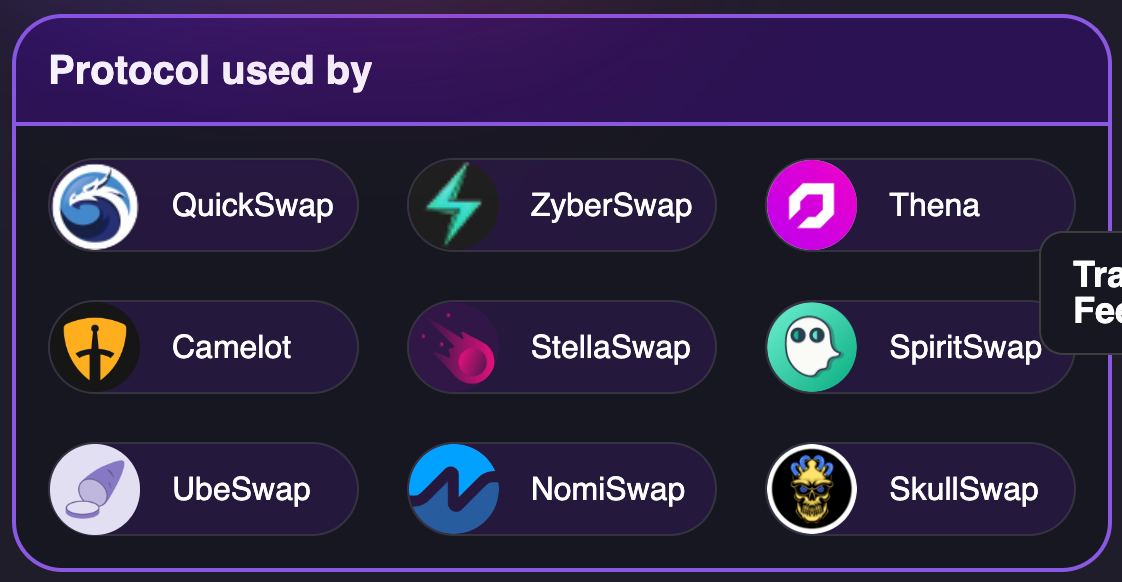Select the SkullSwap text label
This screenshot has height=582, width=1122.
pyautogui.click(x=964, y=490)
